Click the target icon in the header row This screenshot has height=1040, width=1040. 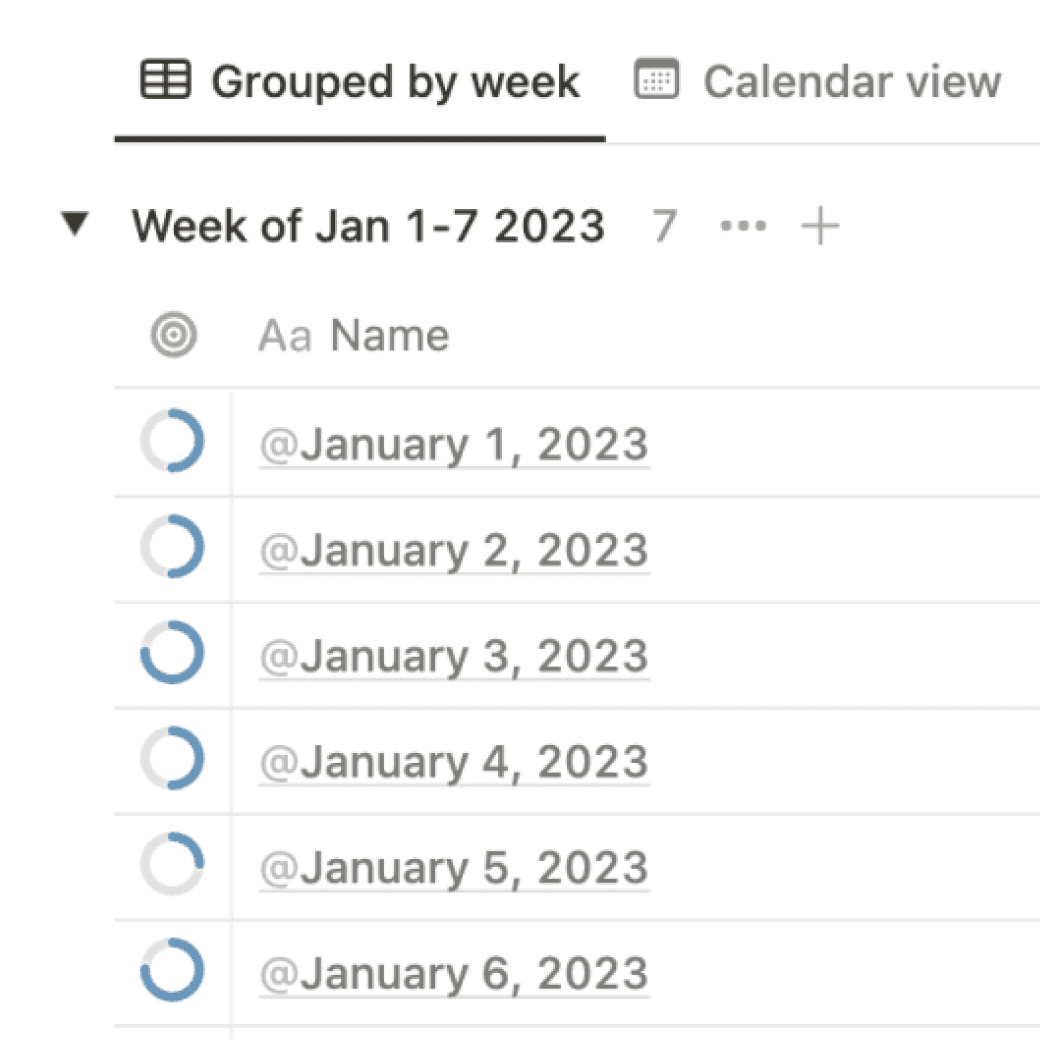point(174,336)
